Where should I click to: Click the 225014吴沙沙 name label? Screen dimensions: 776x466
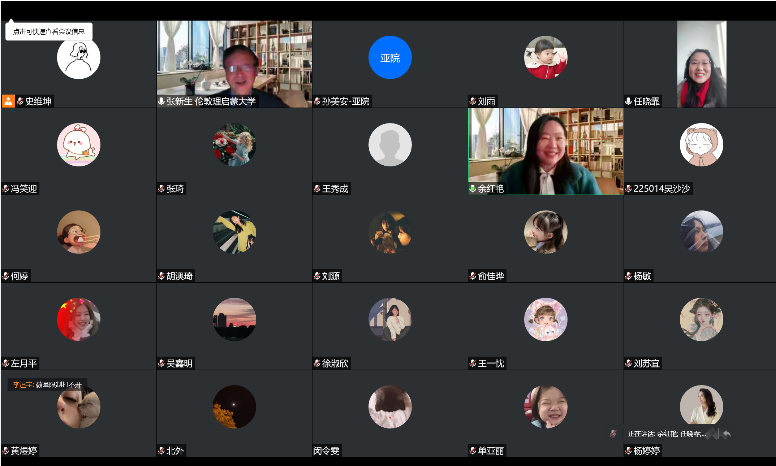(x=662, y=188)
